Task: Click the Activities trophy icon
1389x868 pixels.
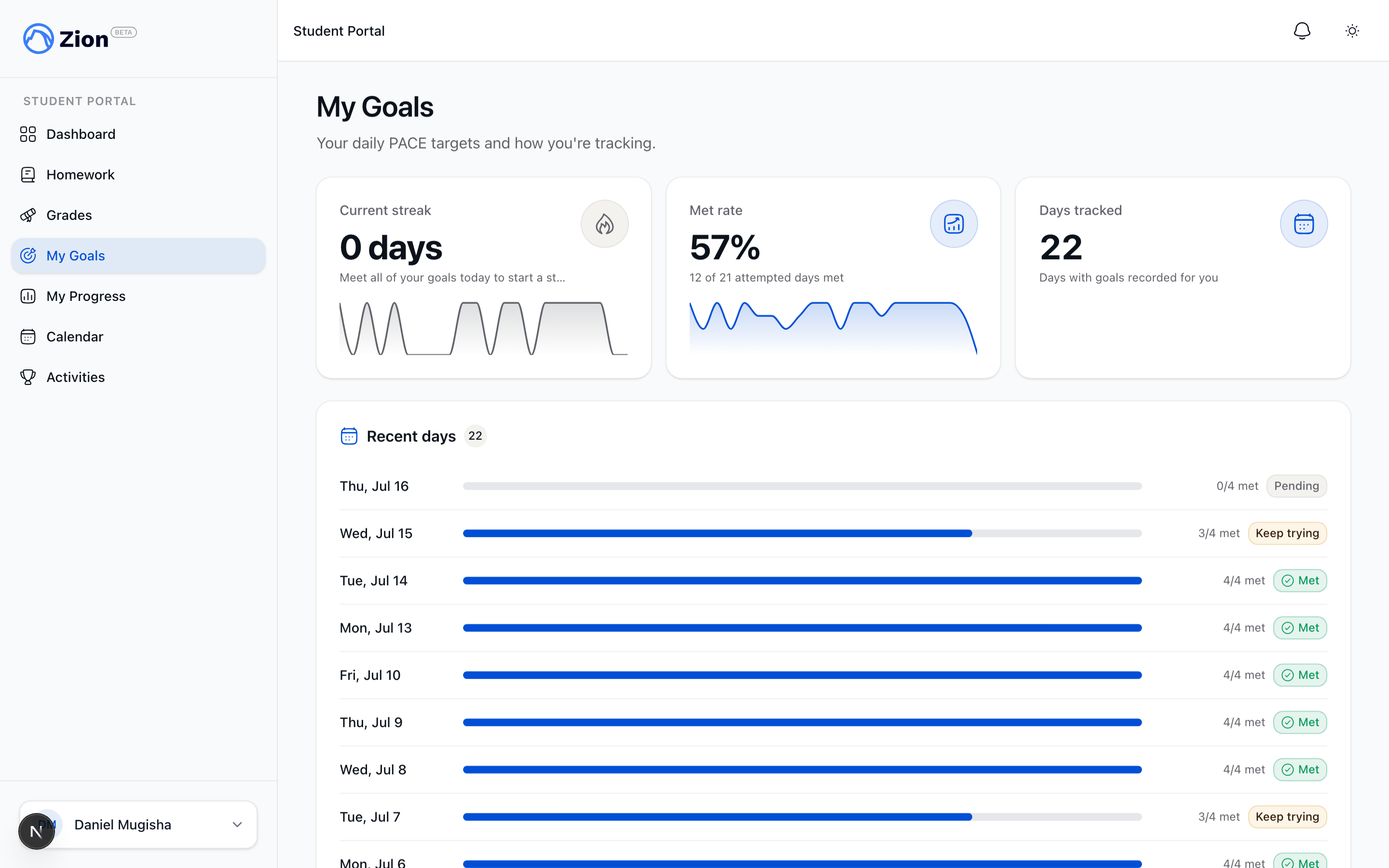Action: (x=27, y=377)
